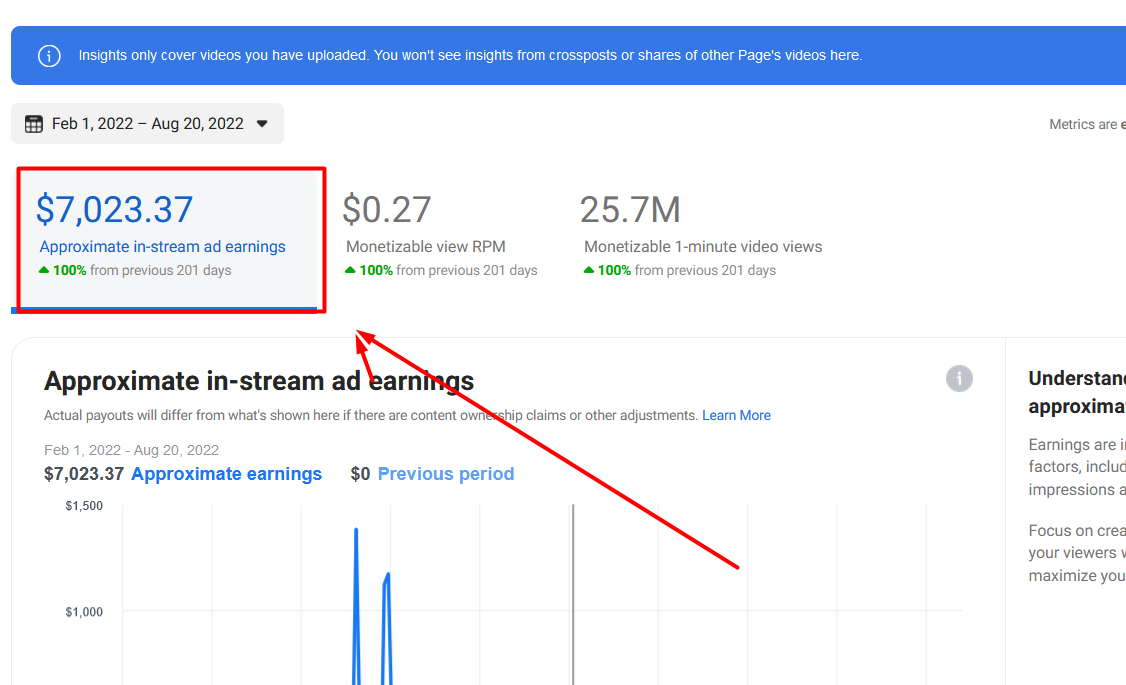This screenshot has height=685, width=1126.
Task: Click the Approximate in-stream ad earnings label
Action: [x=162, y=246]
